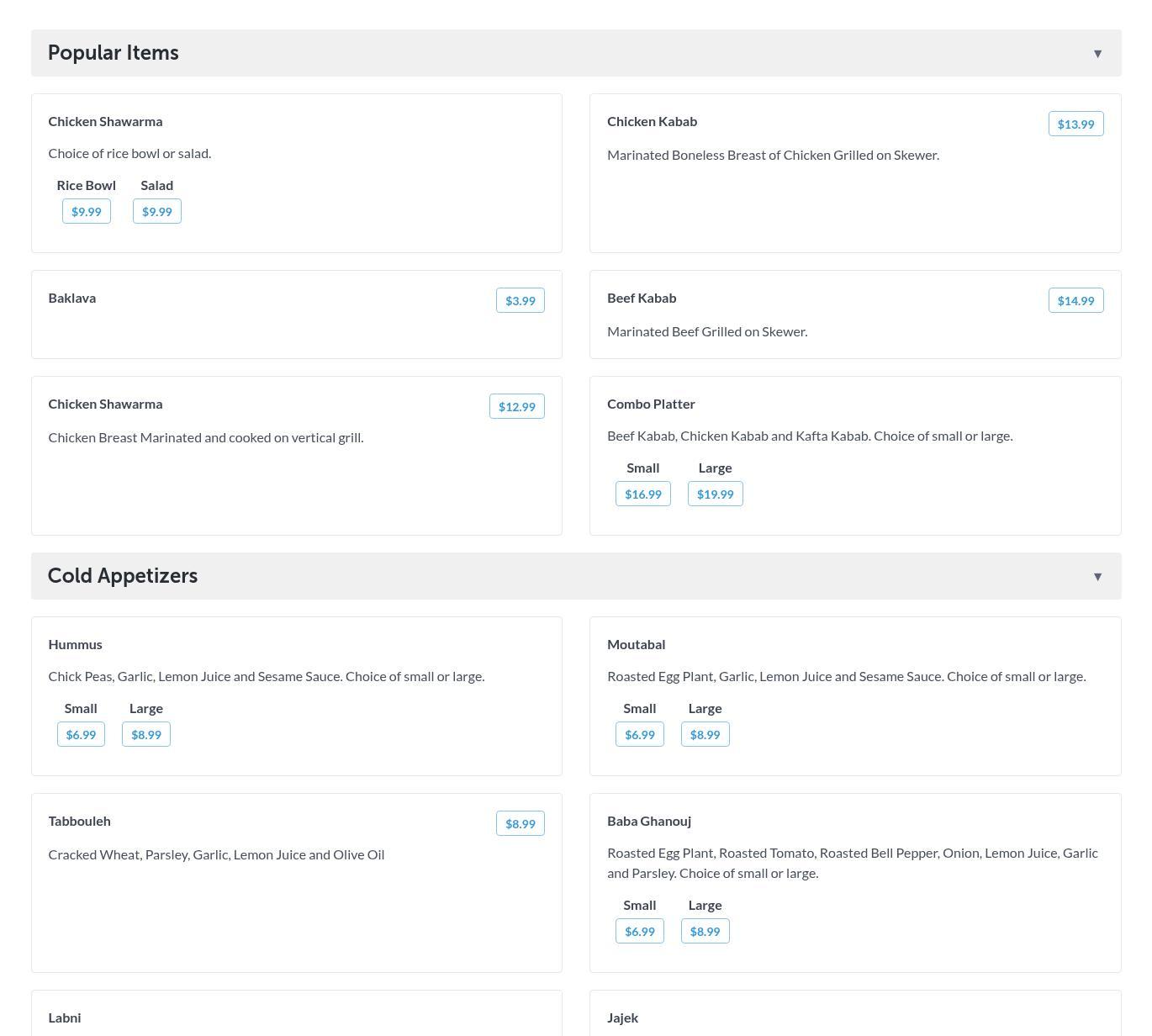This screenshot has height=1036, width=1152.
Task: Choose Small Baba Ghanouj at $6.99
Action: point(639,932)
